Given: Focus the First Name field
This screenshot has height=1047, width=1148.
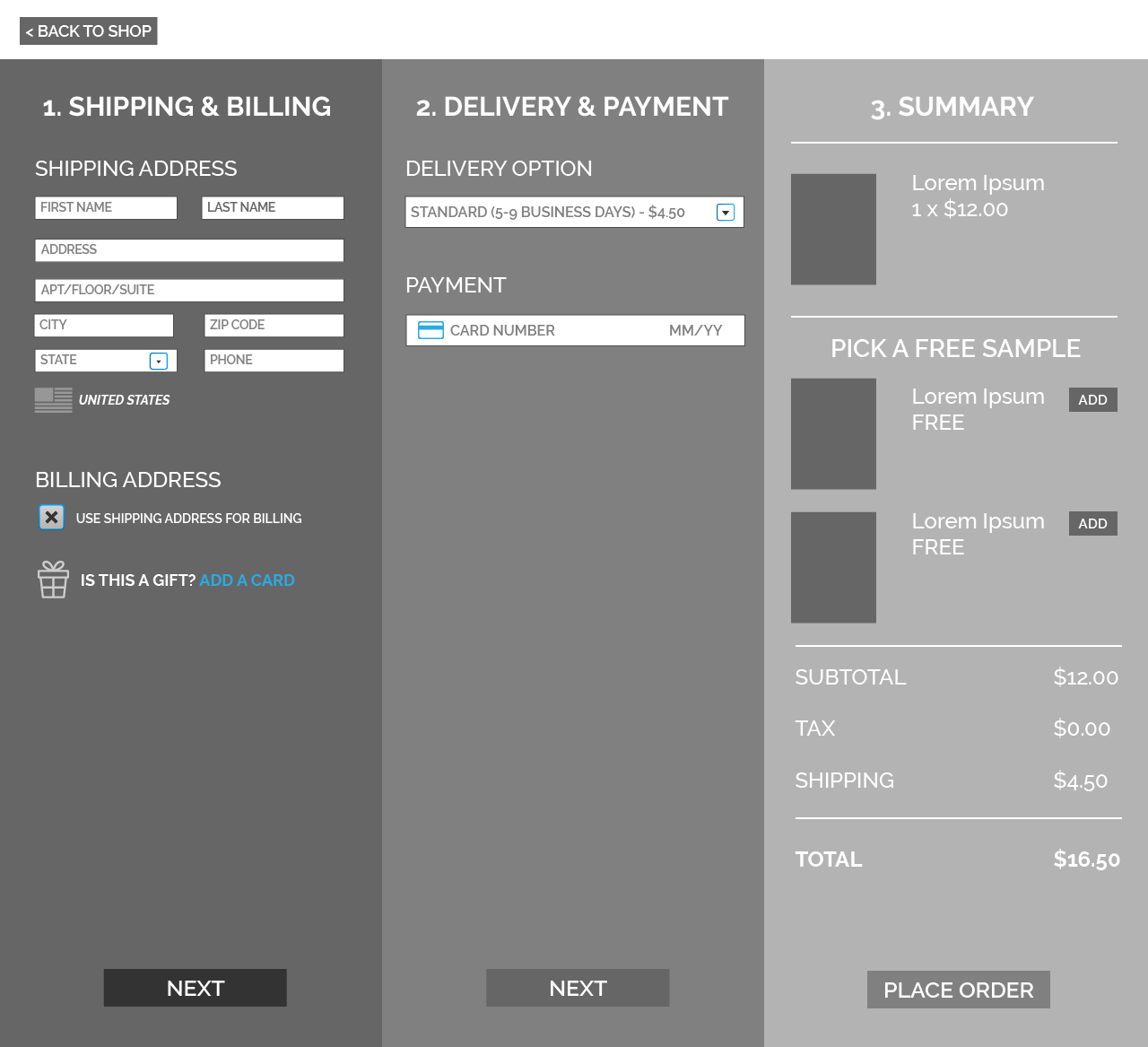Looking at the screenshot, I should (x=106, y=208).
